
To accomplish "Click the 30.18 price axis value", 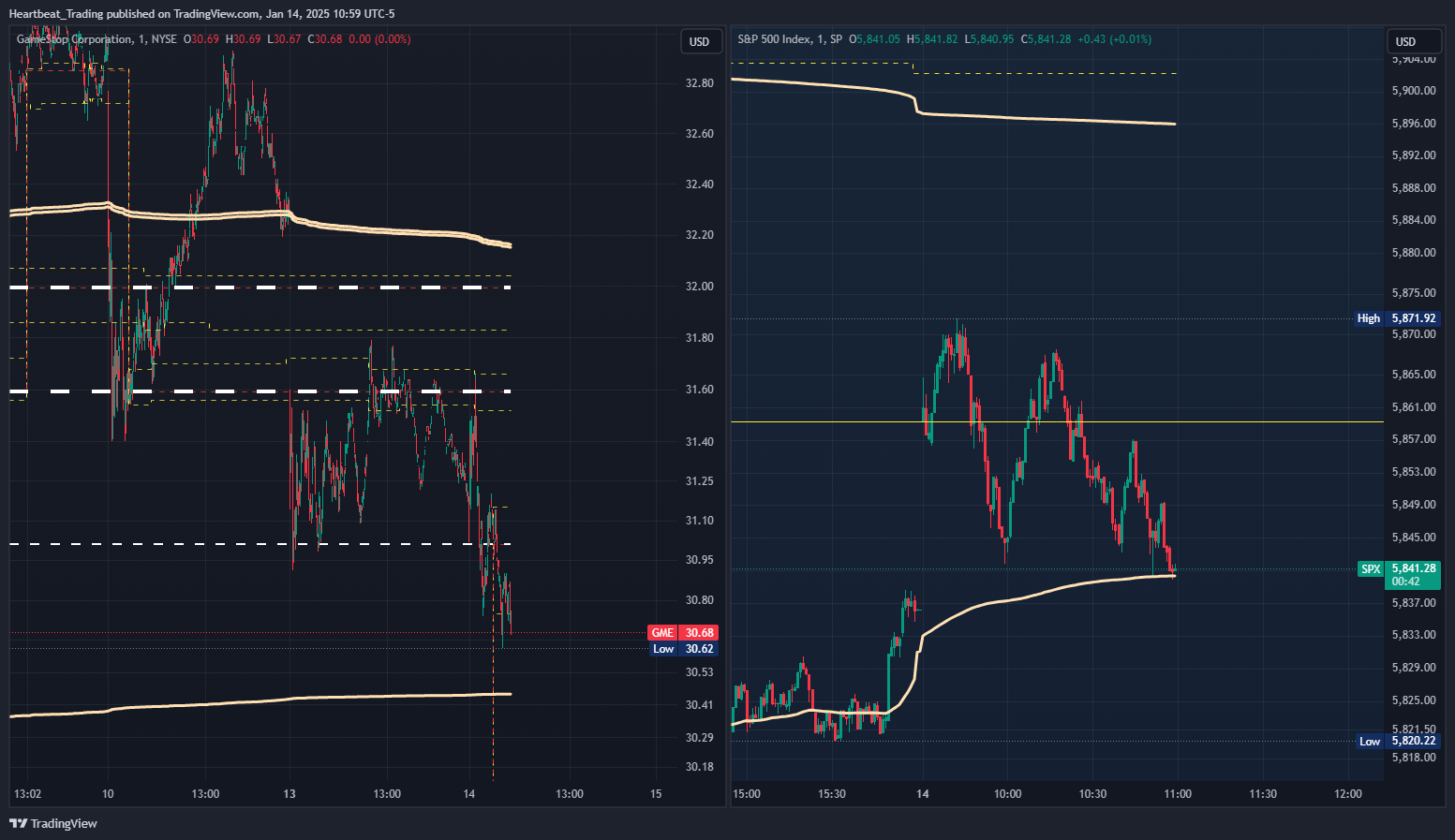I will click(x=700, y=767).
